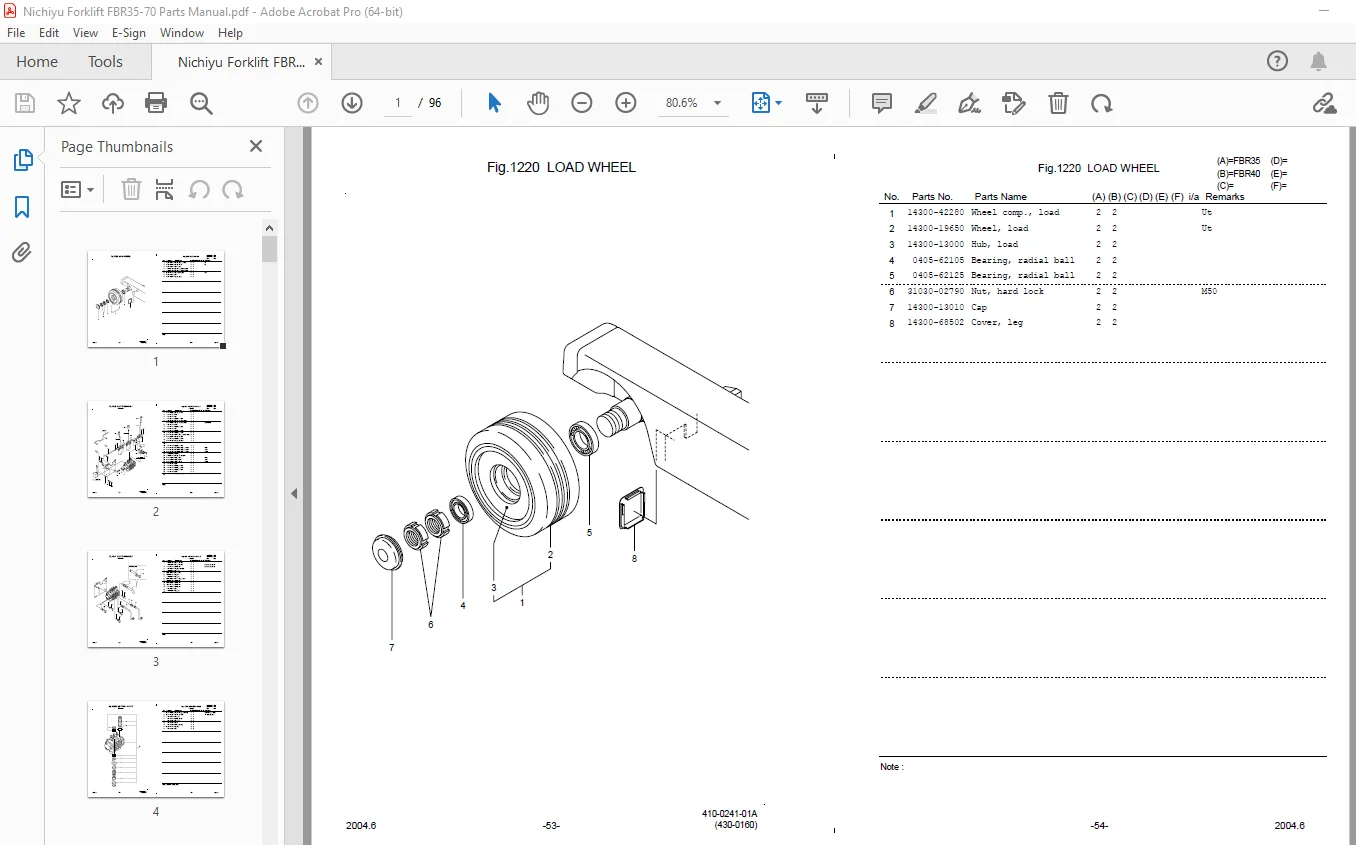Click part number 14300-19650
The height and width of the screenshot is (845, 1356).
click(936, 228)
